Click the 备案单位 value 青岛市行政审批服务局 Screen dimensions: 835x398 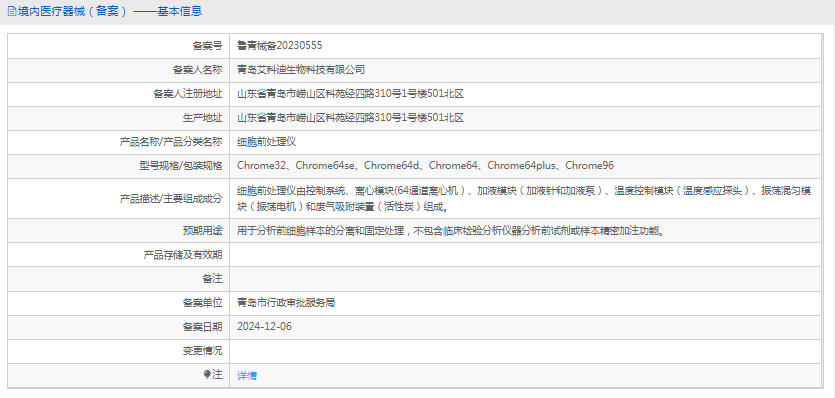point(286,303)
